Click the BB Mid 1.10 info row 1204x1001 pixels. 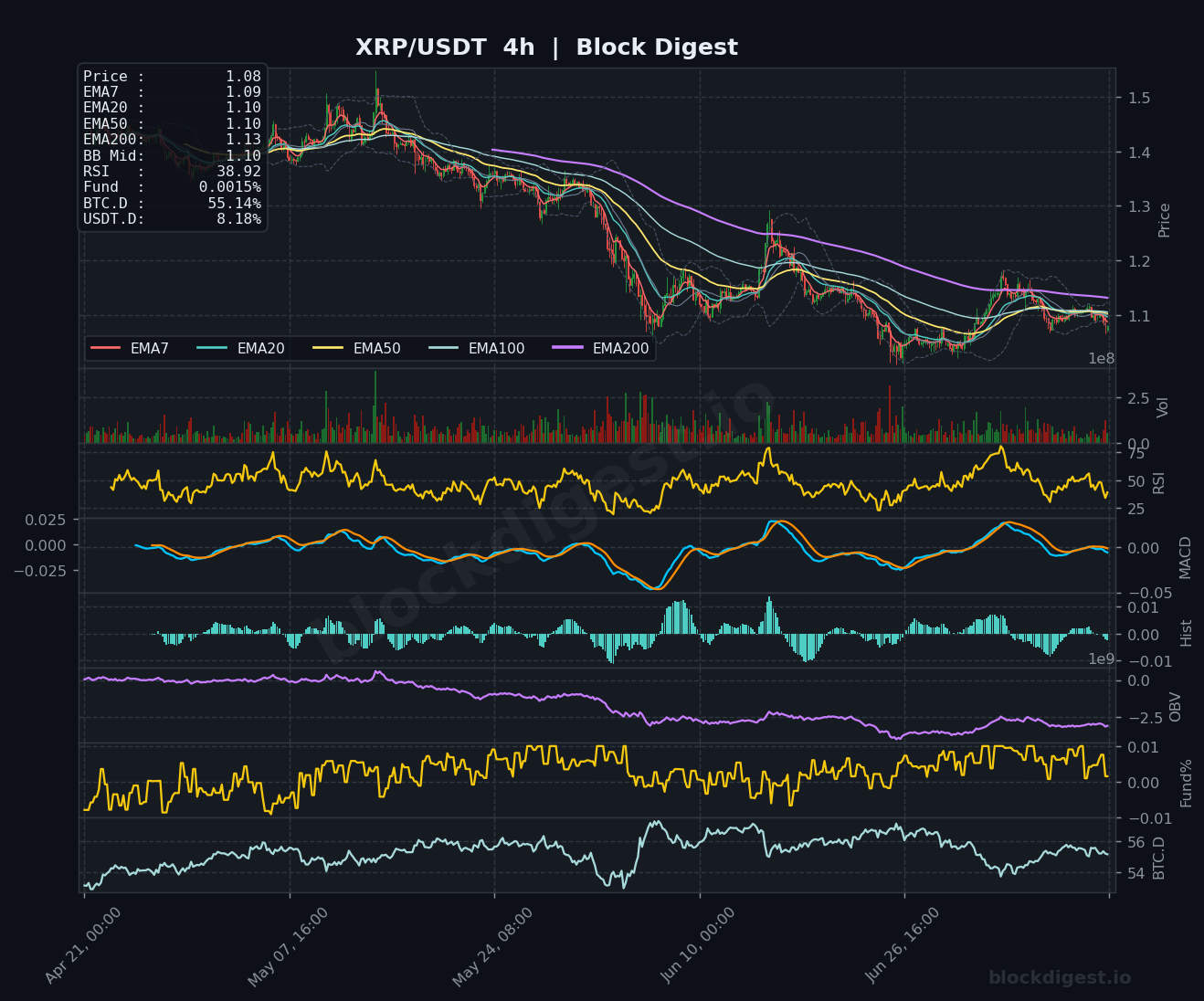tap(172, 156)
